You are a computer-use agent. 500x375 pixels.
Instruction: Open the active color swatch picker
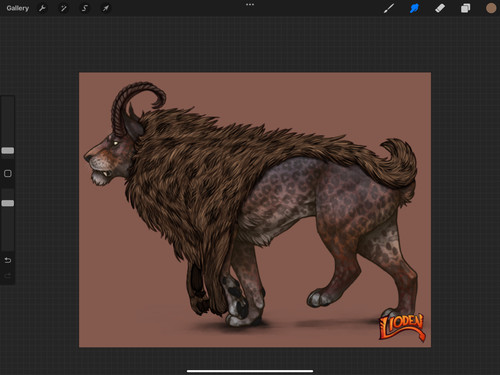[x=491, y=8]
